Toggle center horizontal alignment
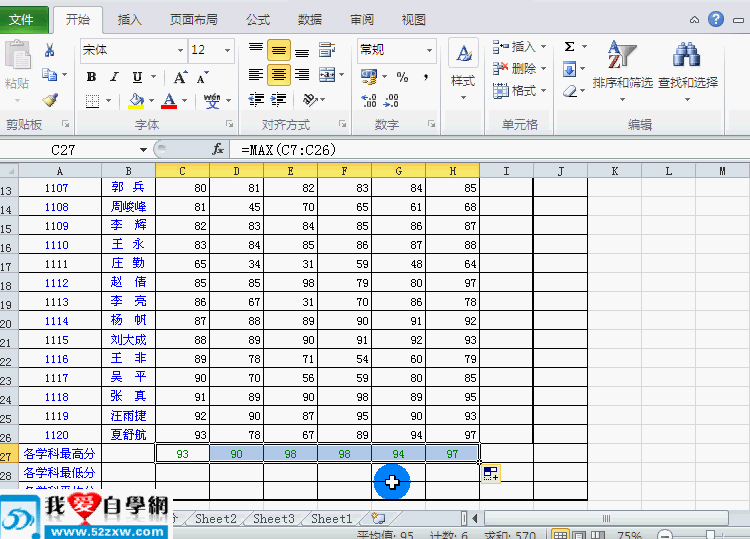750x539 pixels. (x=279, y=75)
